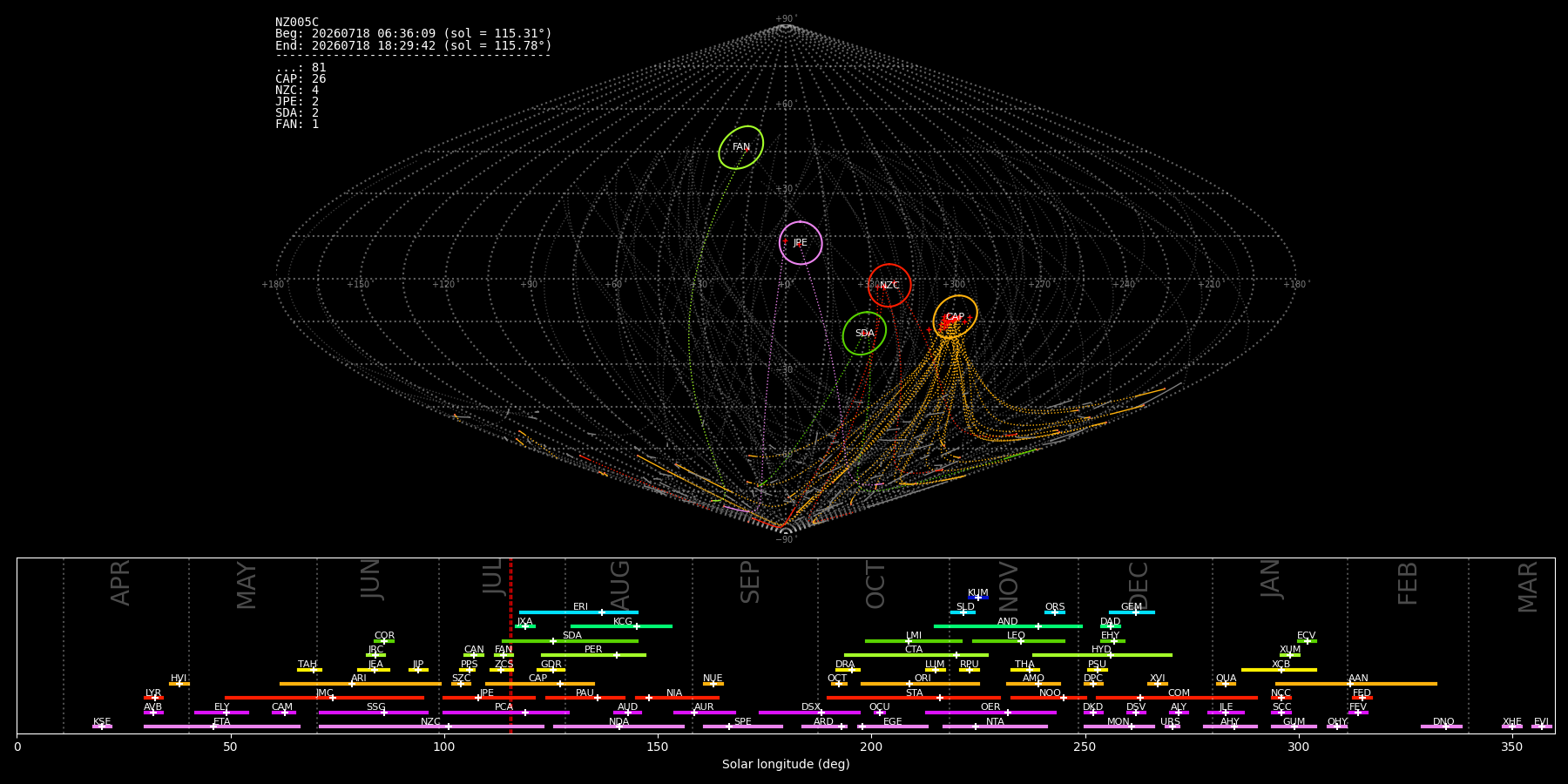
Task: Click the −90° label at map bottom
Action: click(x=786, y=539)
